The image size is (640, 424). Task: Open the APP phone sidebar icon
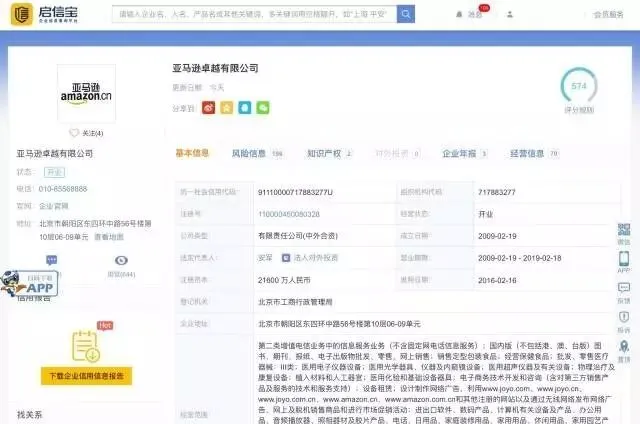[624, 259]
